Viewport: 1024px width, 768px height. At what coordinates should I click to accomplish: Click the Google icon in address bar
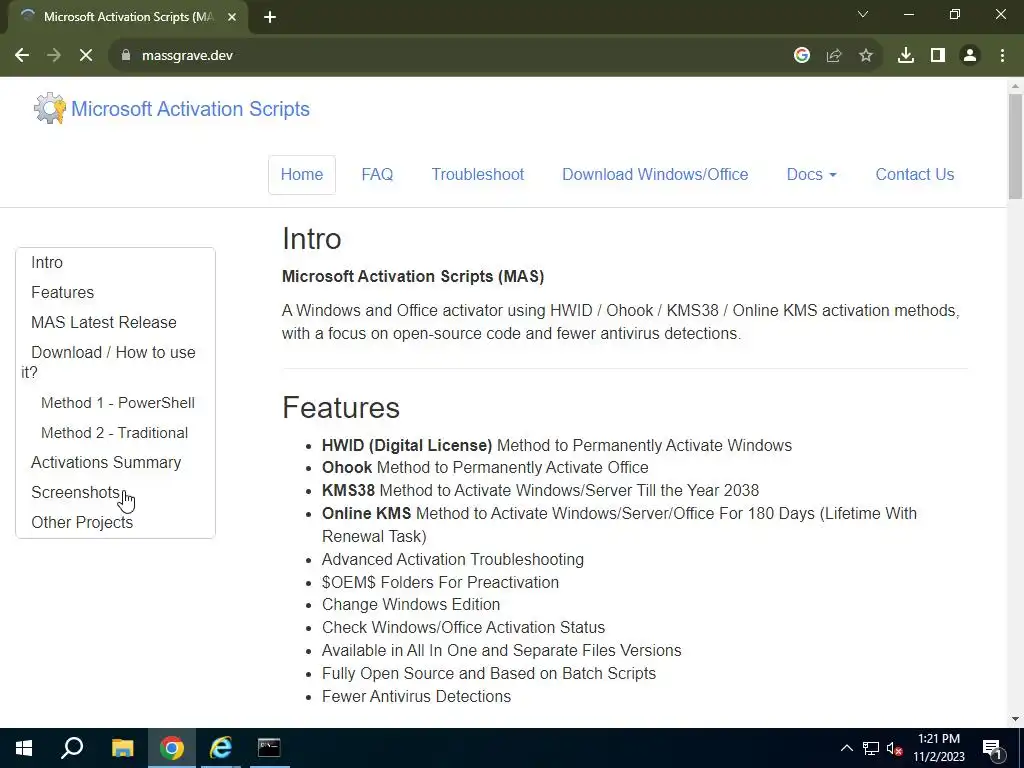pos(802,56)
